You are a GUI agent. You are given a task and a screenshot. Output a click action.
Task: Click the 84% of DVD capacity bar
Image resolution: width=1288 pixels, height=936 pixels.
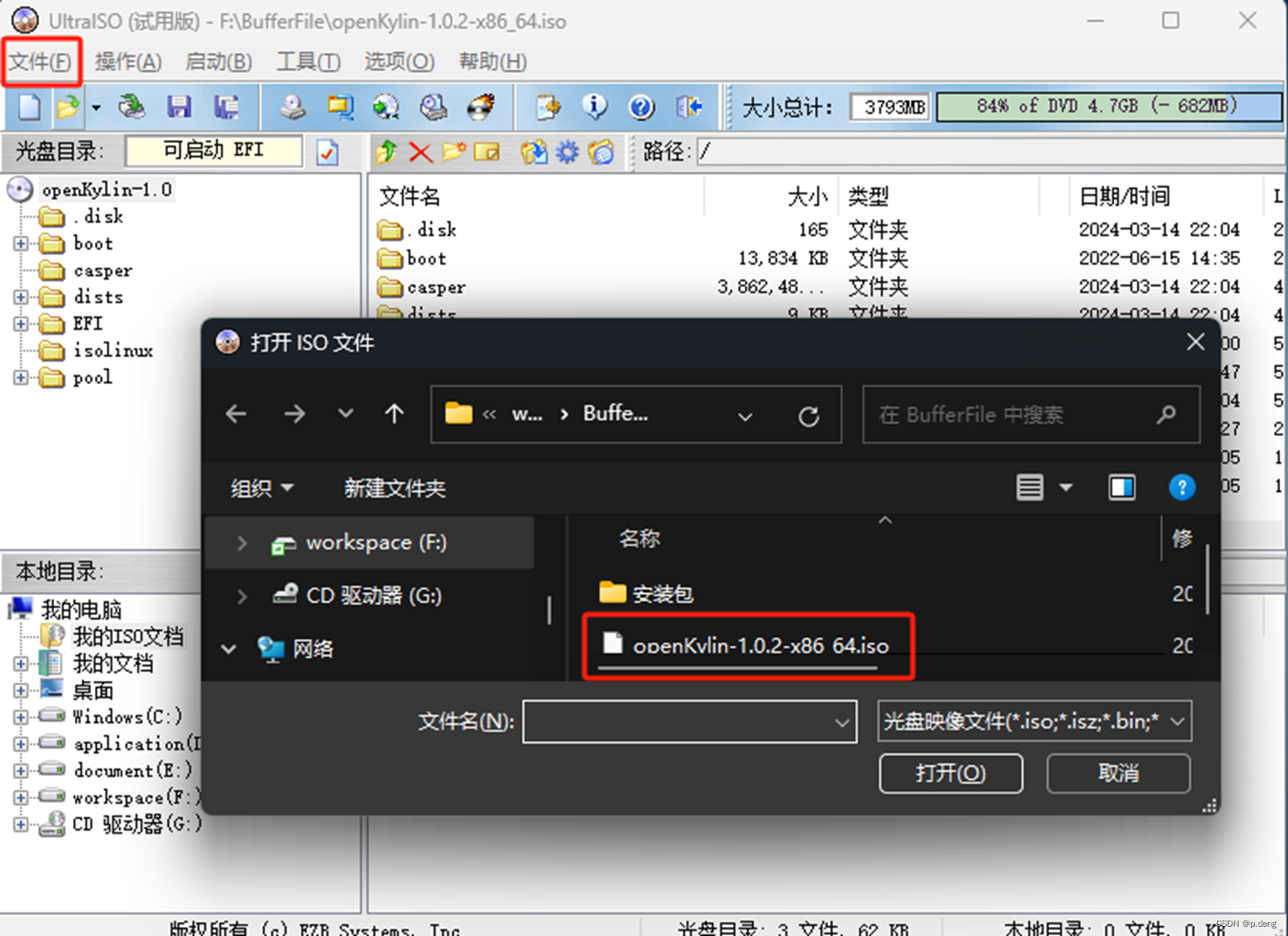1108,107
